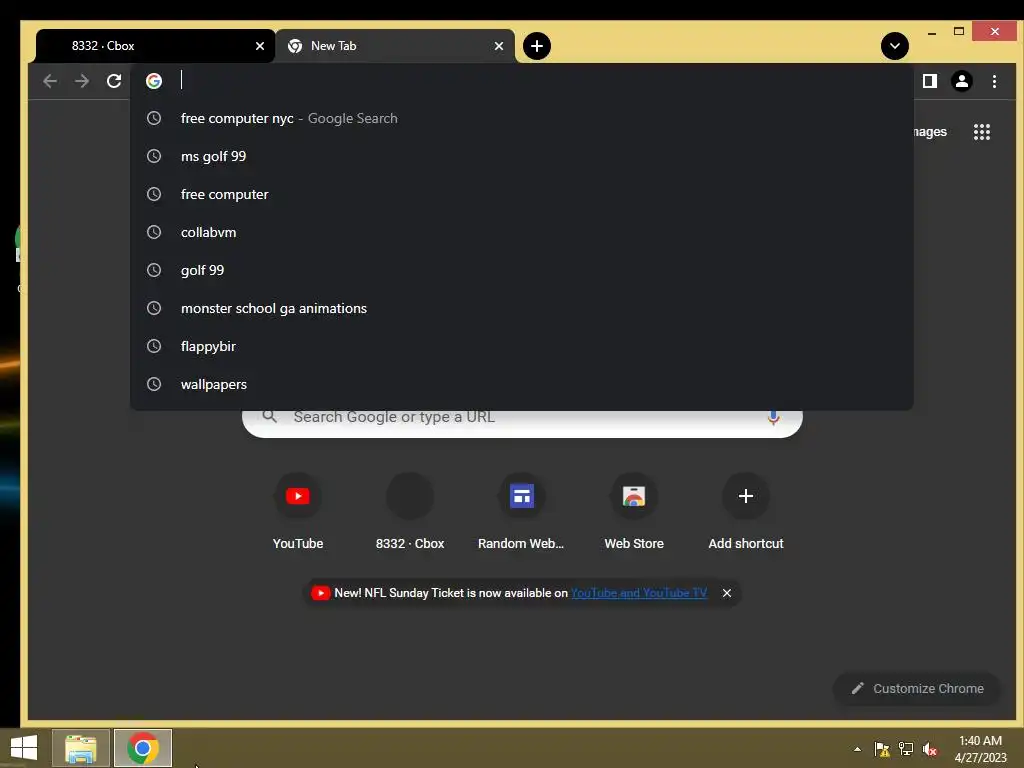
Task: Reload the page with the refresh icon
Action: pos(114,81)
